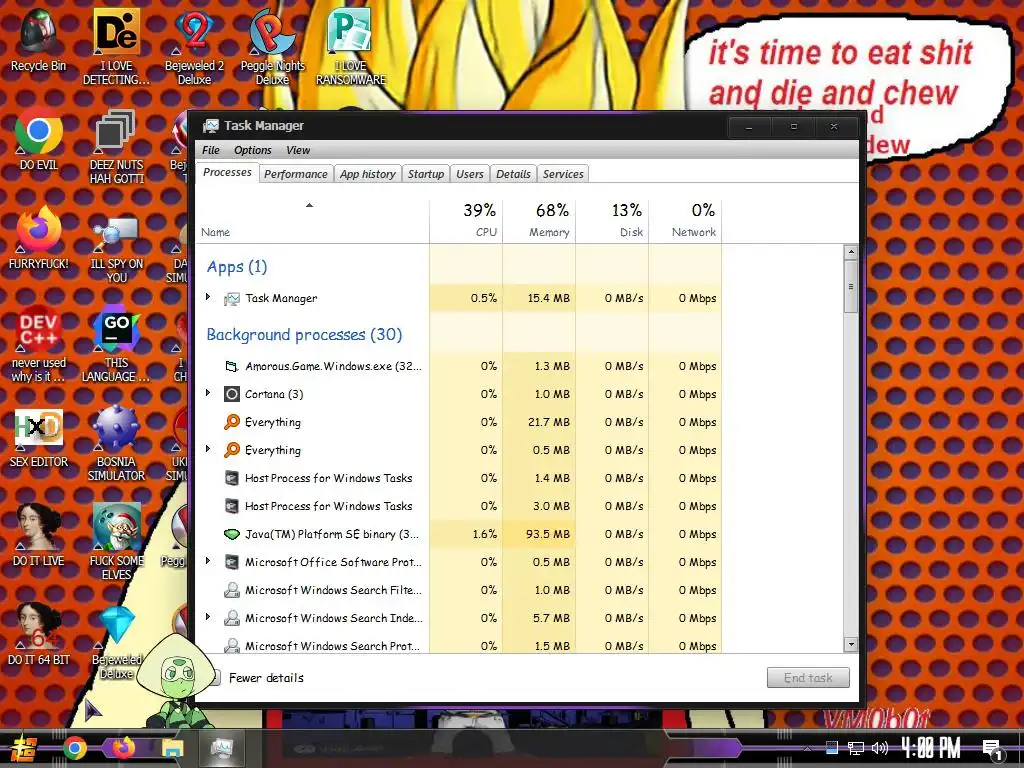This screenshot has width=1024, height=768.
Task: Select the first Everything process row
Action: pos(458,422)
